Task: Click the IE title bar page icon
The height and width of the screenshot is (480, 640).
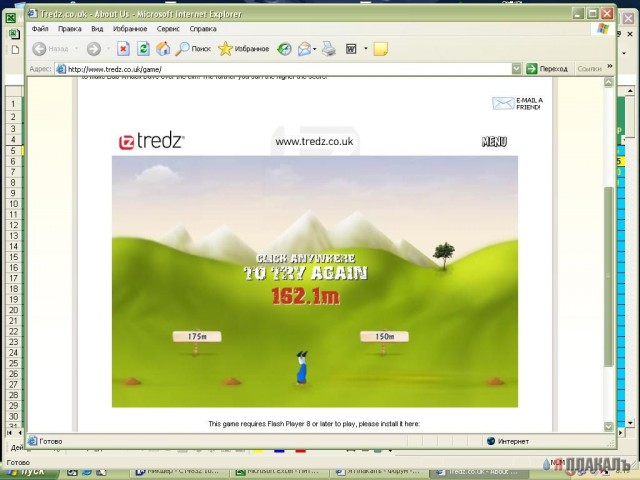Action: (x=32, y=13)
